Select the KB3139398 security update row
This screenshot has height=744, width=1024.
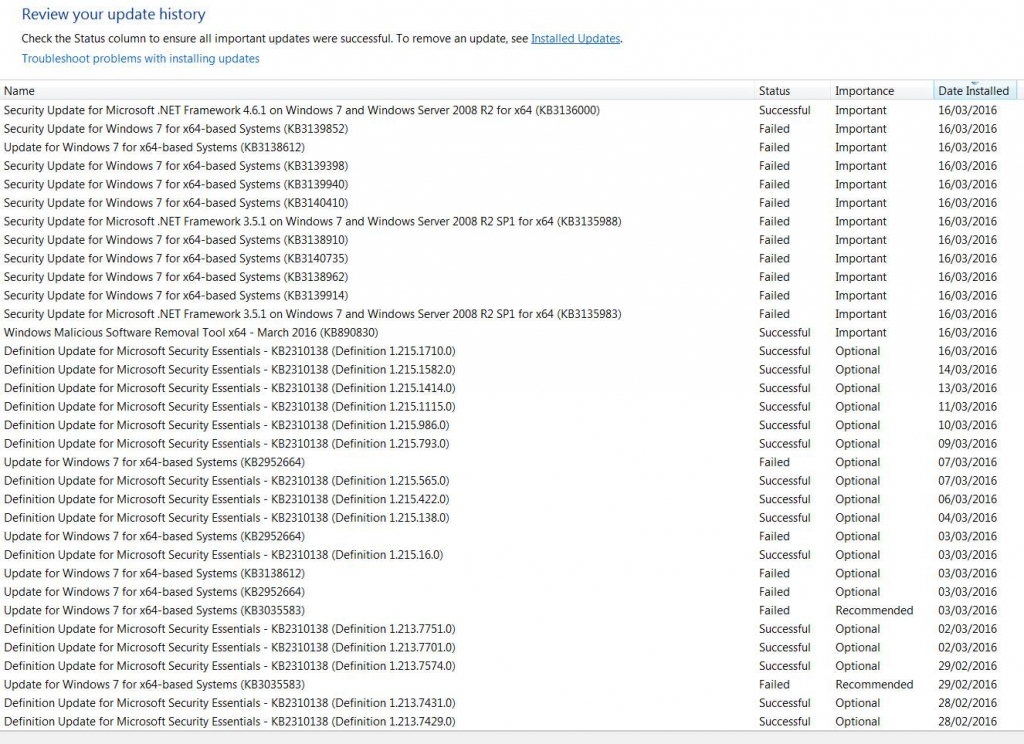point(176,166)
